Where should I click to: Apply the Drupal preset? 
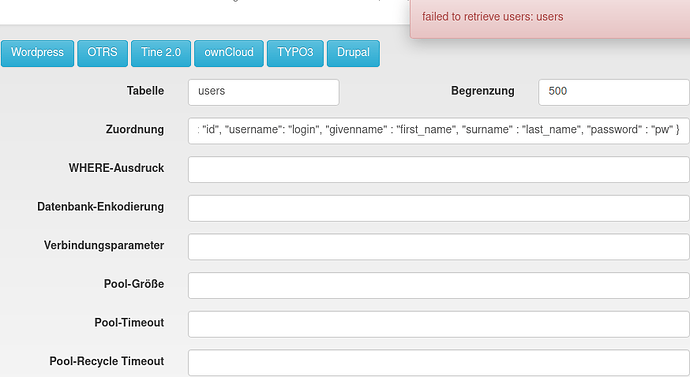(x=353, y=53)
